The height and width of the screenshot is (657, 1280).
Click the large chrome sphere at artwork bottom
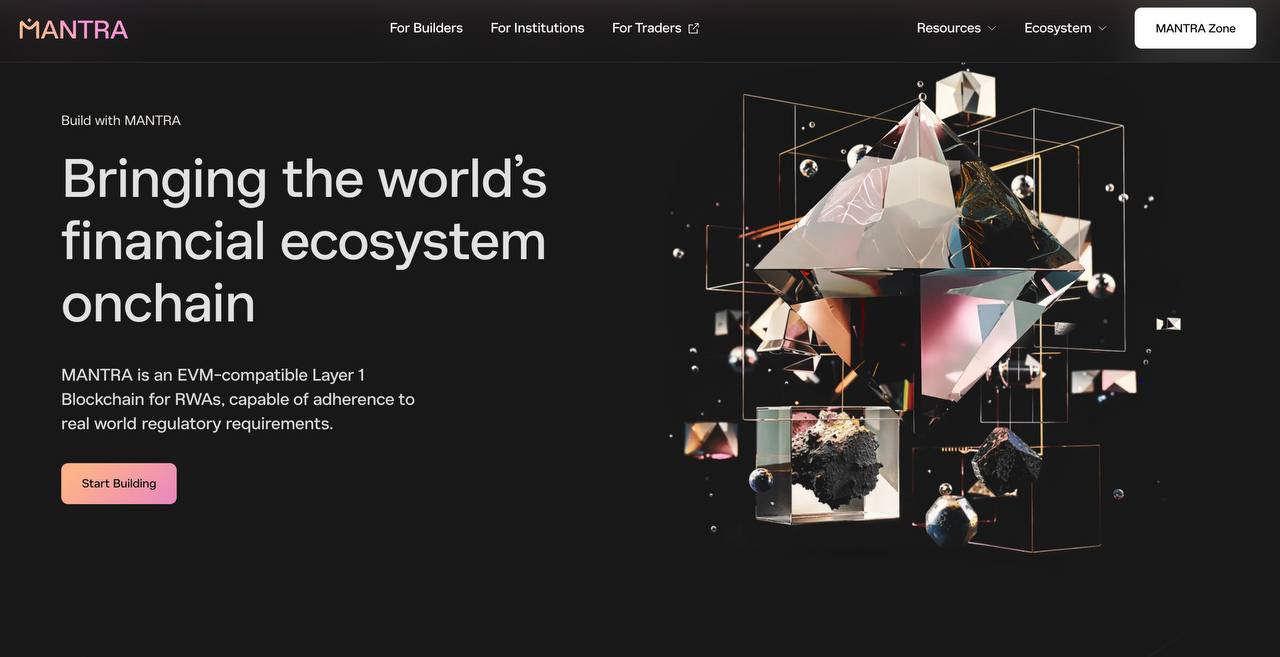[950, 518]
